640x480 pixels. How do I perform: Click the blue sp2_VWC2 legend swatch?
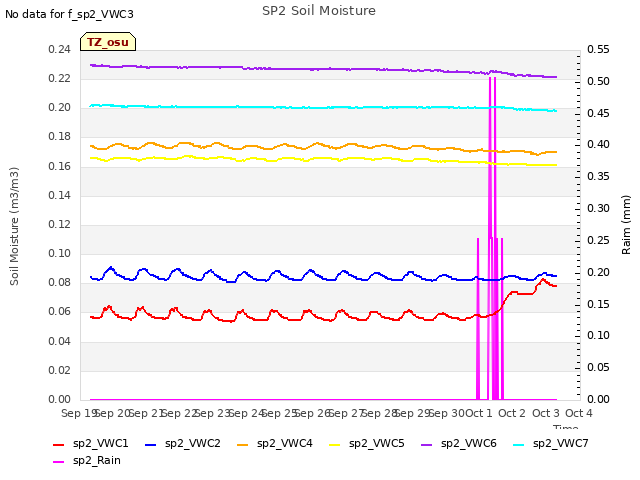(x=151, y=444)
